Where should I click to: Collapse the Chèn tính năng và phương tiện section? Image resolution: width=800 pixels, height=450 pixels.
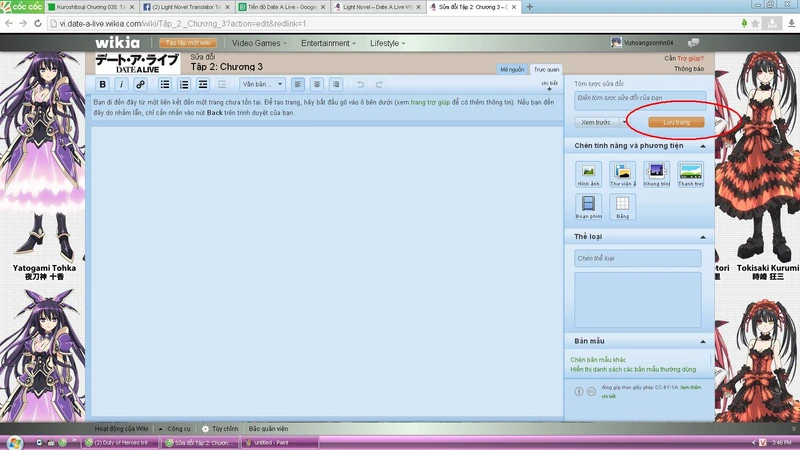tap(704, 146)
